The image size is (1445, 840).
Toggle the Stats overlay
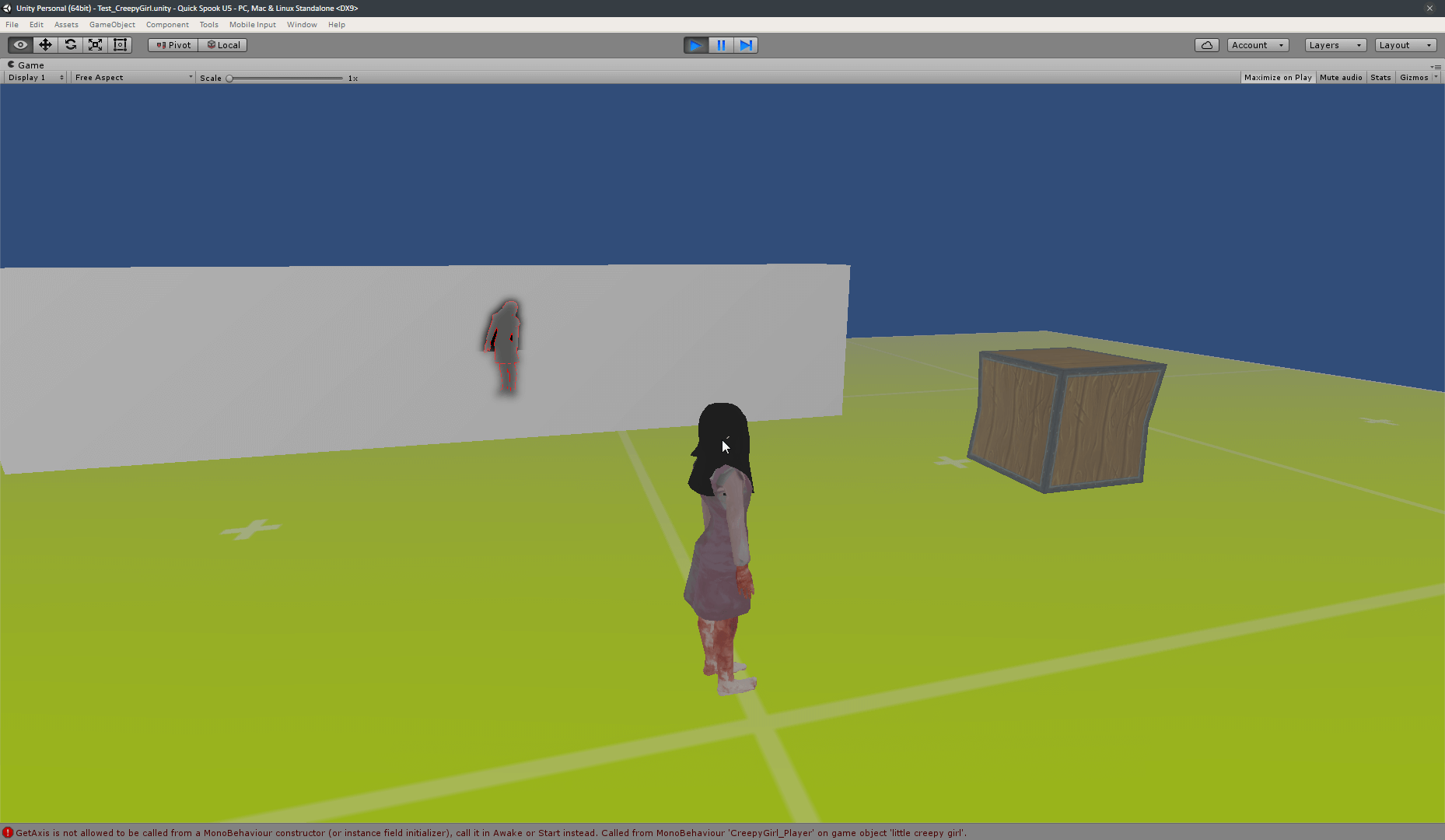click(1380, 78)
